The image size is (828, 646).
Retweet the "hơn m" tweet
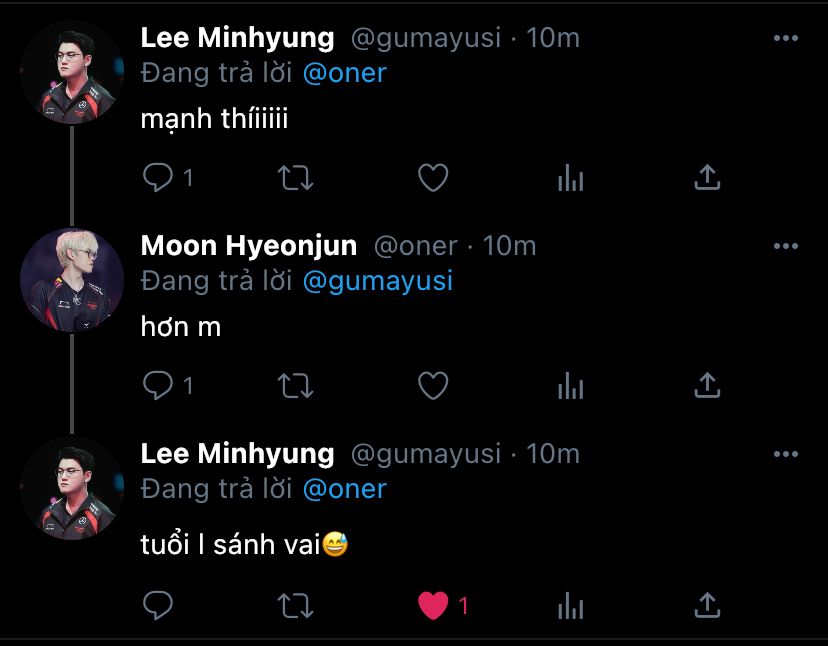point(295,385)
